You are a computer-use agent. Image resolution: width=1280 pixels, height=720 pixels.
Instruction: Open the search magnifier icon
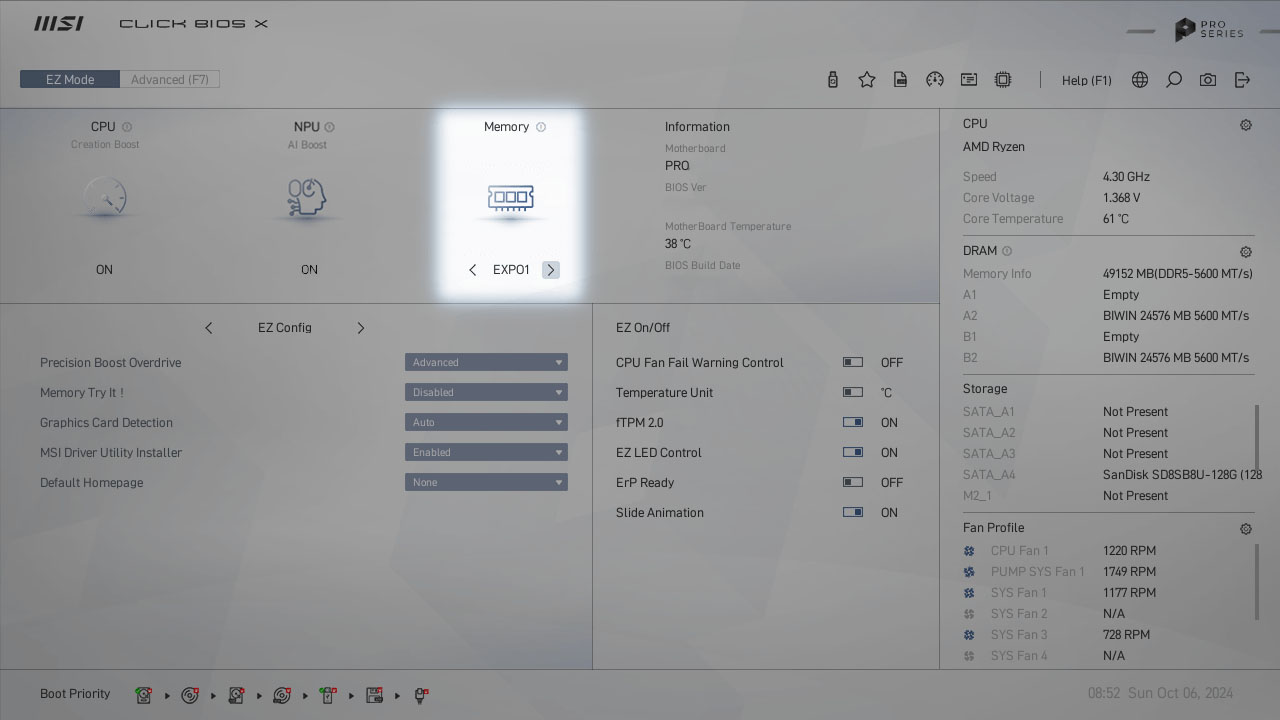1174,80
